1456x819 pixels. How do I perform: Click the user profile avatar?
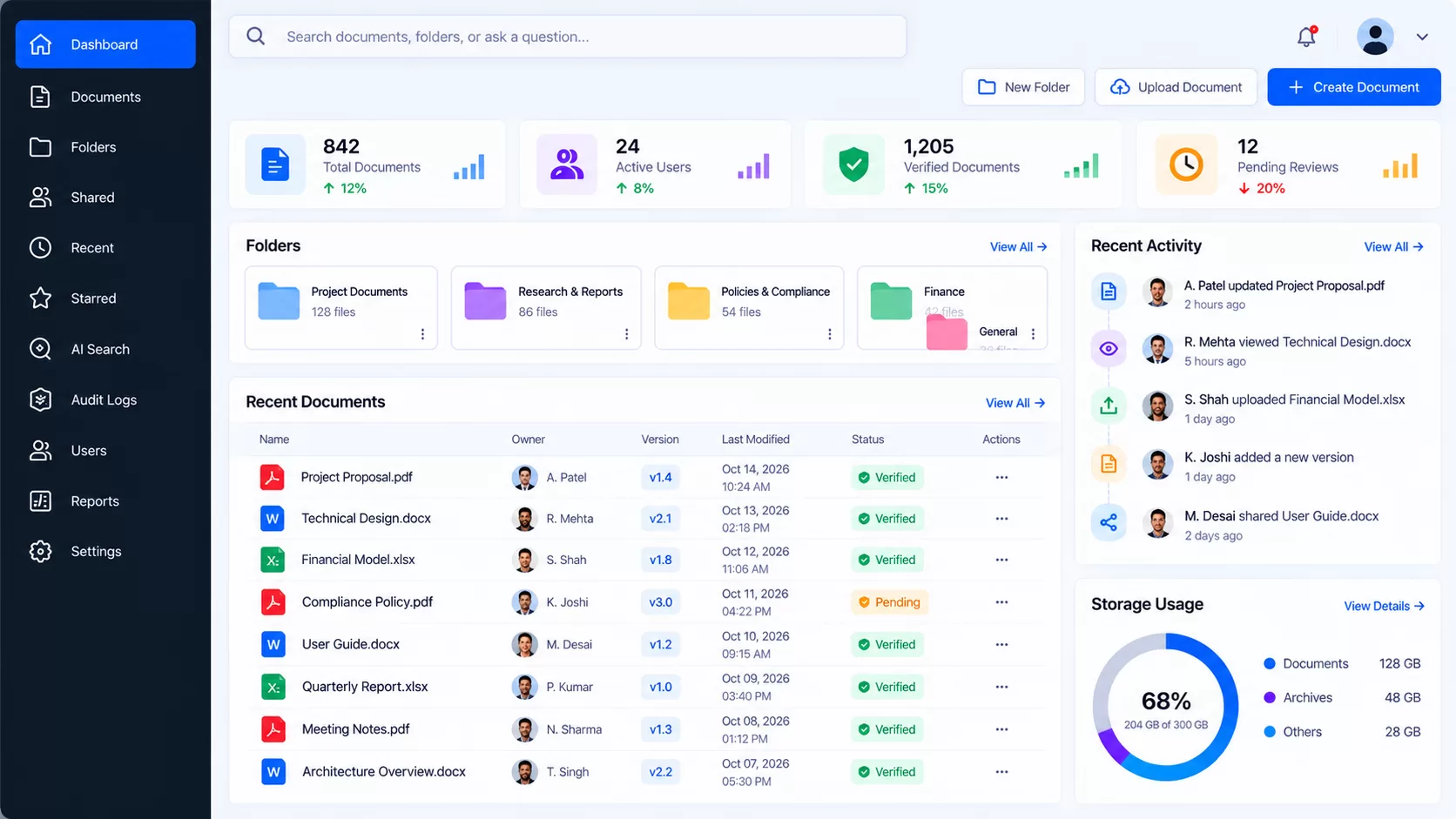point(1375,37)
